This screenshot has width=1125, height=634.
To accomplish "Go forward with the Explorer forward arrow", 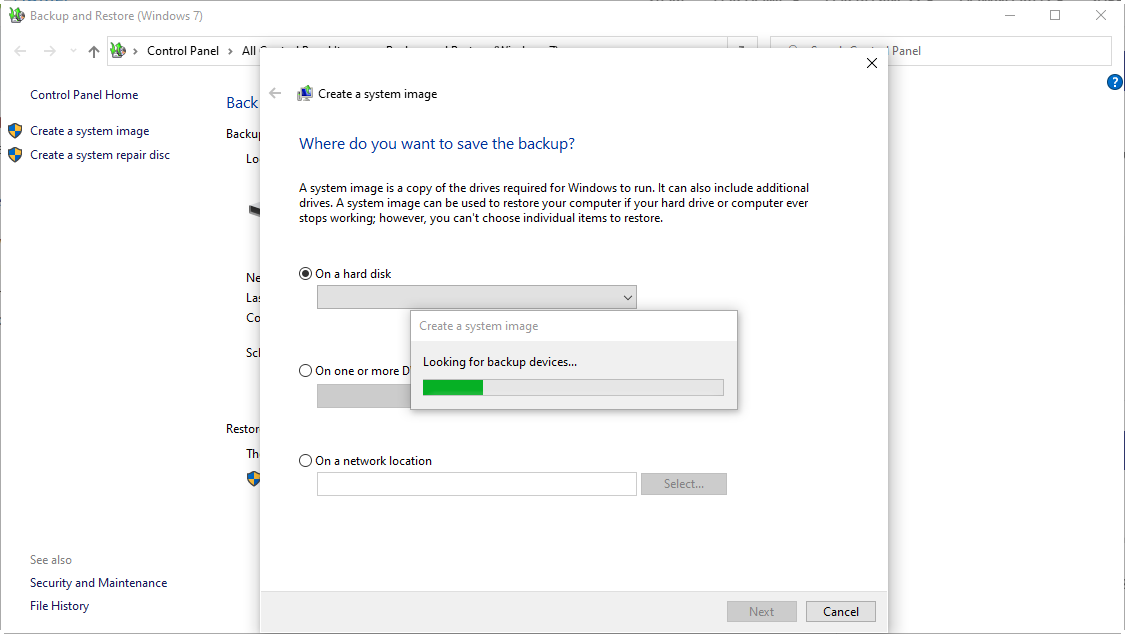I will [50, 51].
